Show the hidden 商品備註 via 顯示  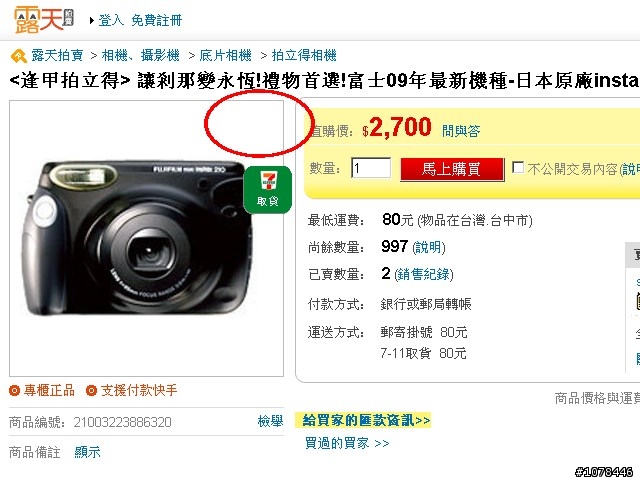click(87, 452)
